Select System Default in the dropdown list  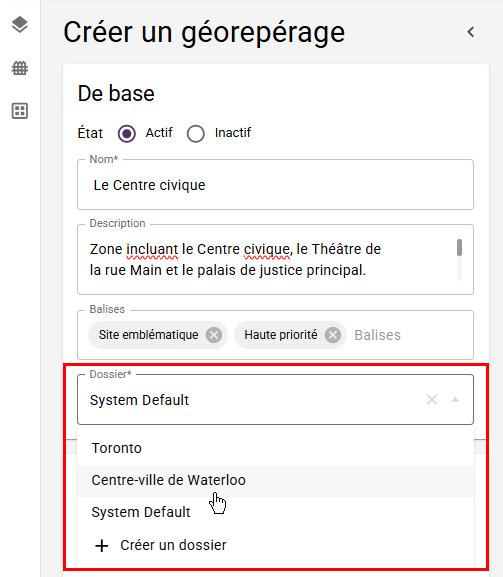point(275,512)
